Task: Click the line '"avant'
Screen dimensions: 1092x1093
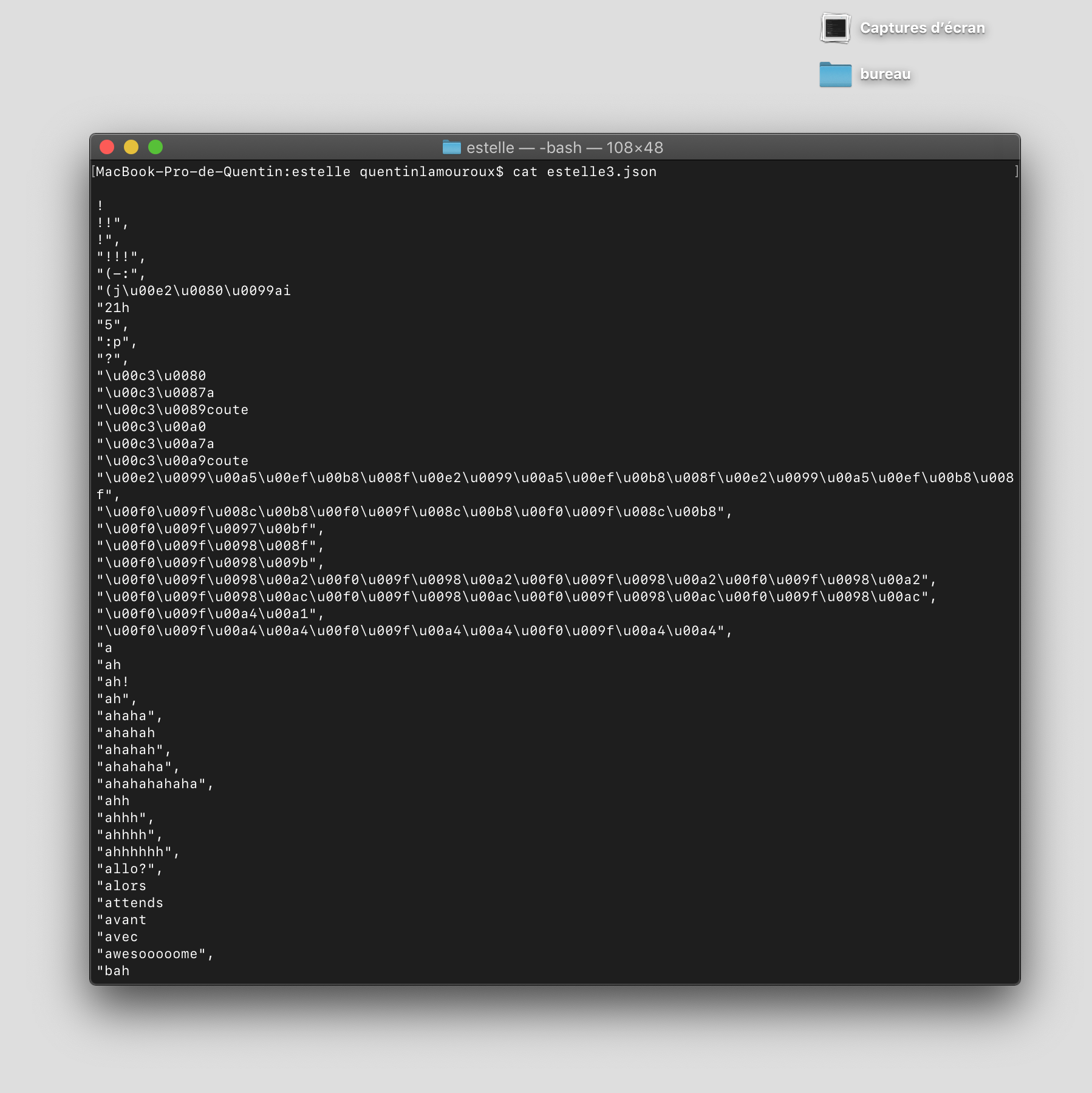Action: (x=121, y=920)
